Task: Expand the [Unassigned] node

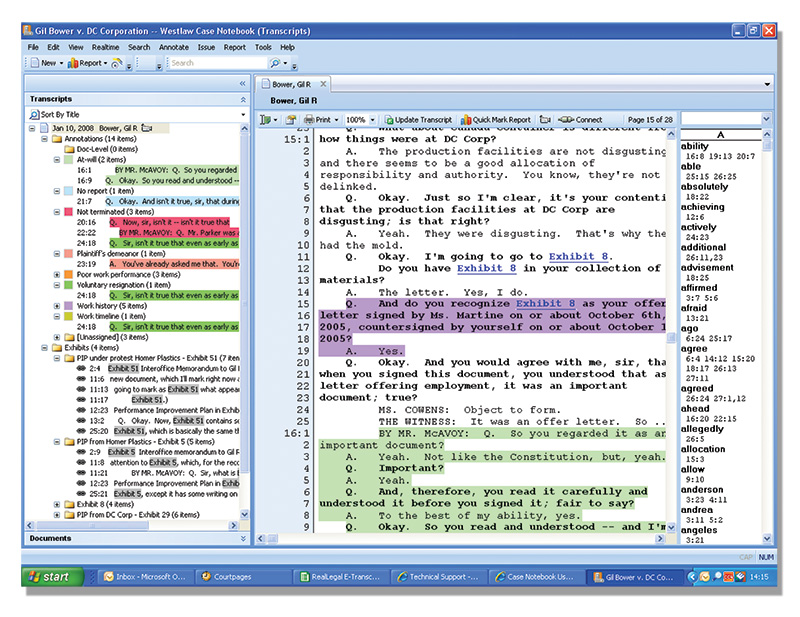Action: 57,337
